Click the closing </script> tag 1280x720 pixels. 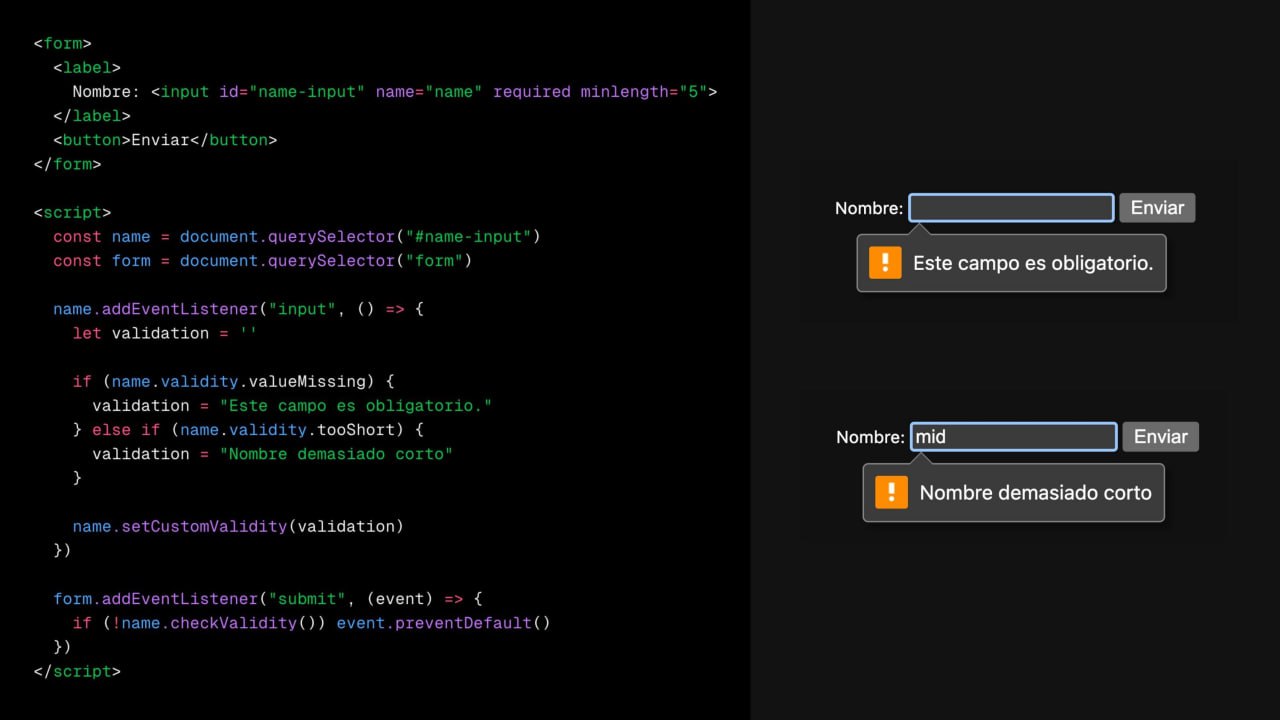77,671
